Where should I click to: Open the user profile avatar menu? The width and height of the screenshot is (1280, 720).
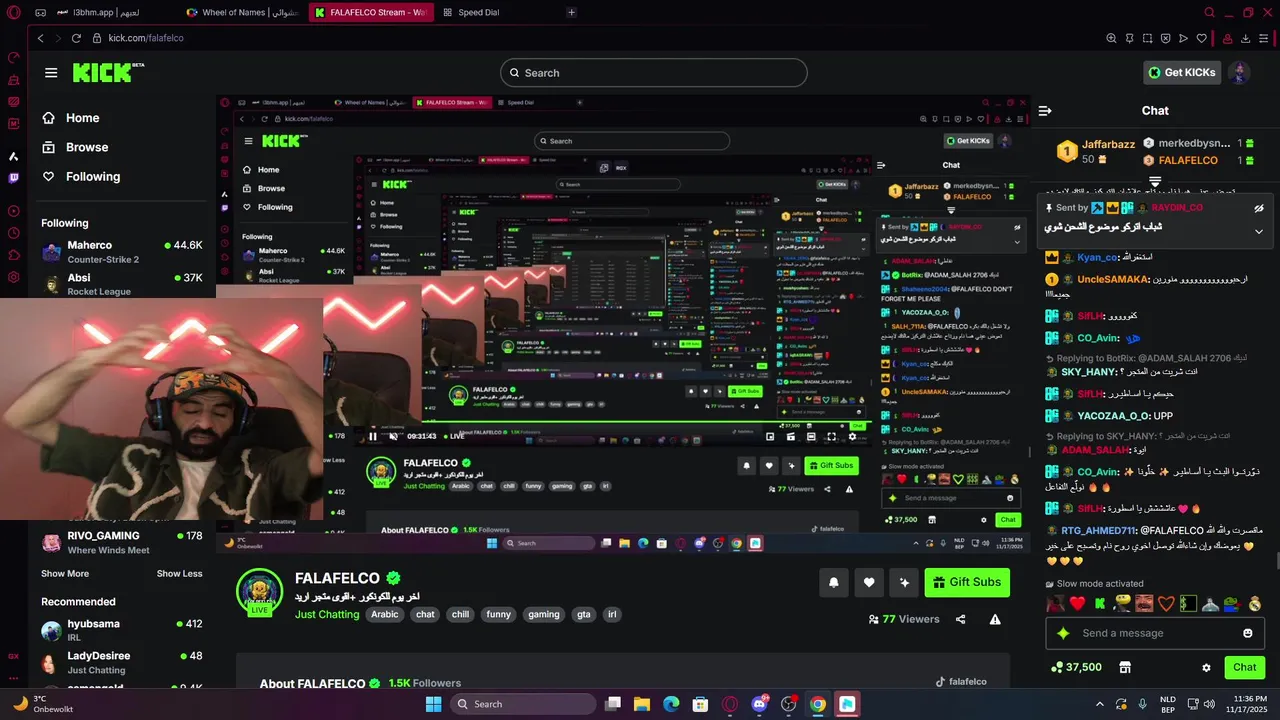pos(1239,72)
